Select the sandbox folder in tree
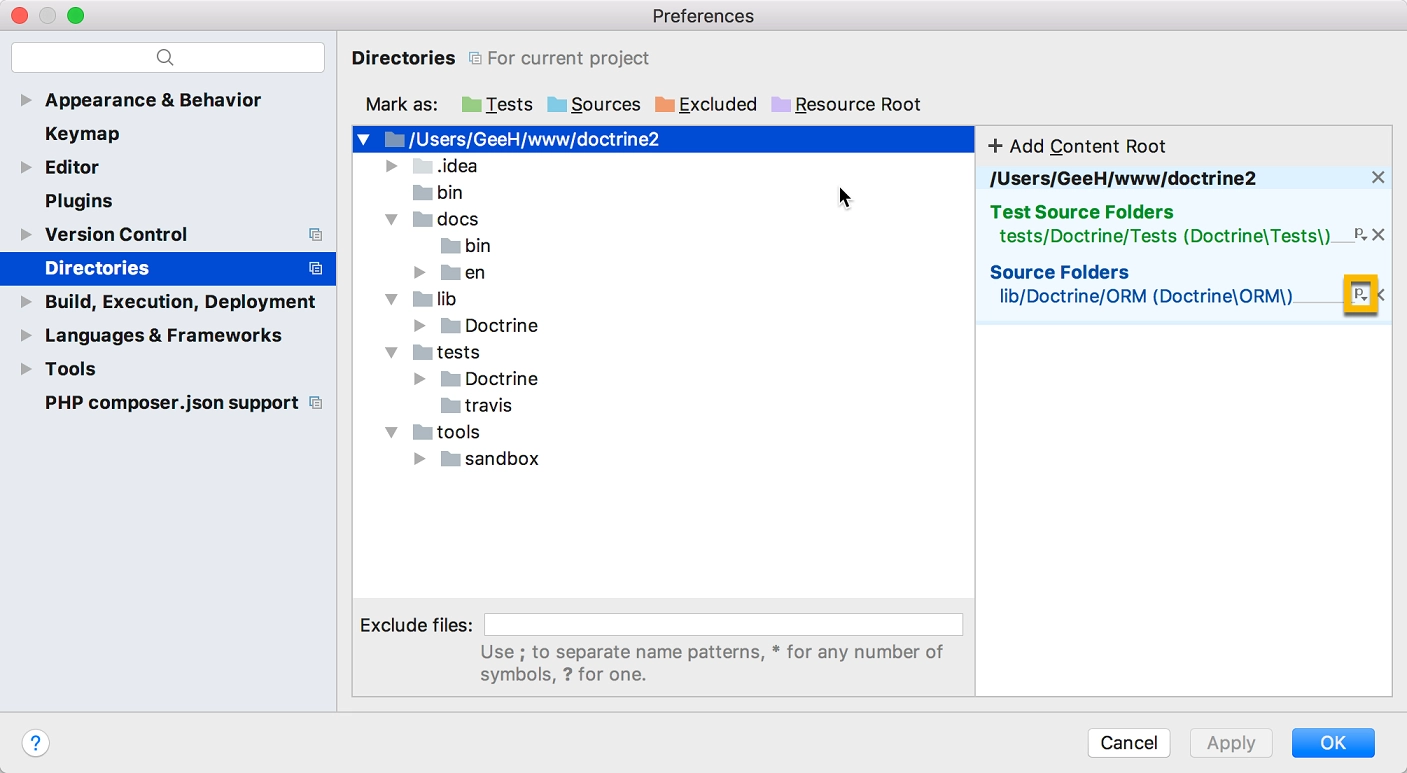The image size is (1407, 773). (490, 459)
